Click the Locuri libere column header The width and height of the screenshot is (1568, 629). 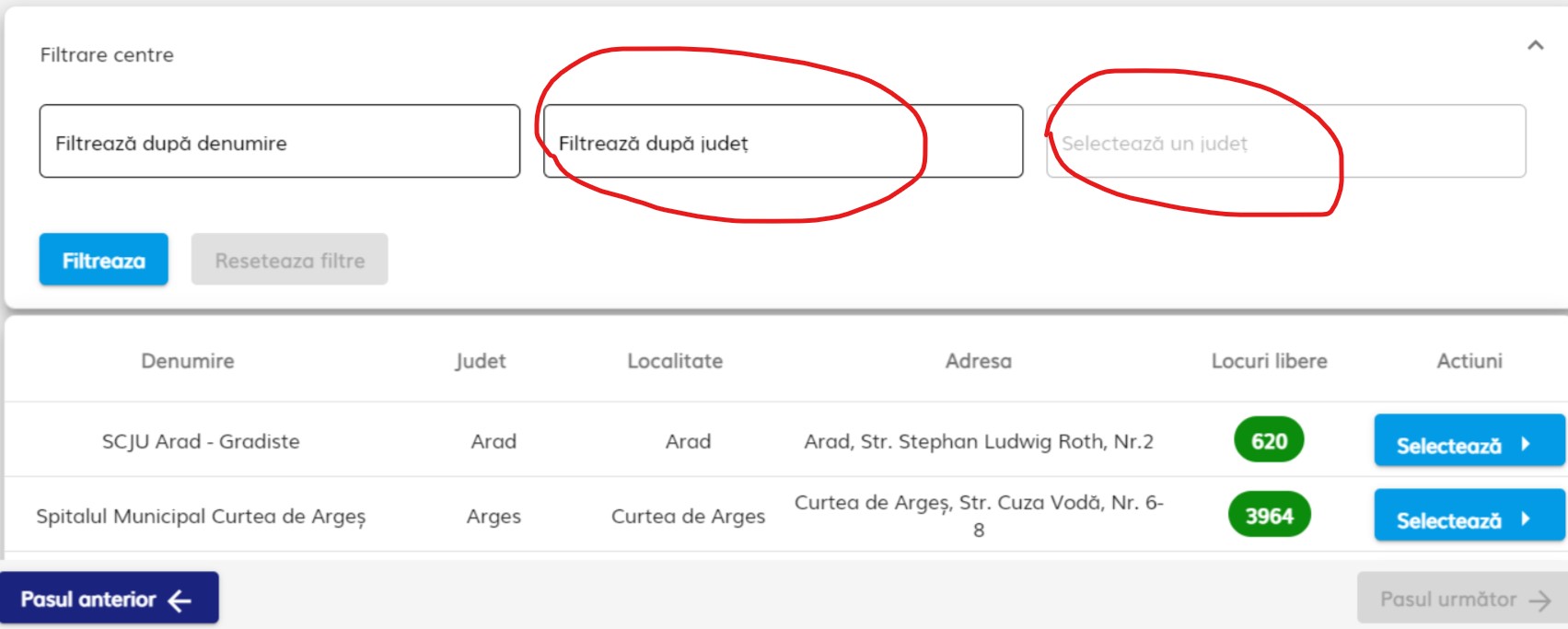[x=1269, y=361]
